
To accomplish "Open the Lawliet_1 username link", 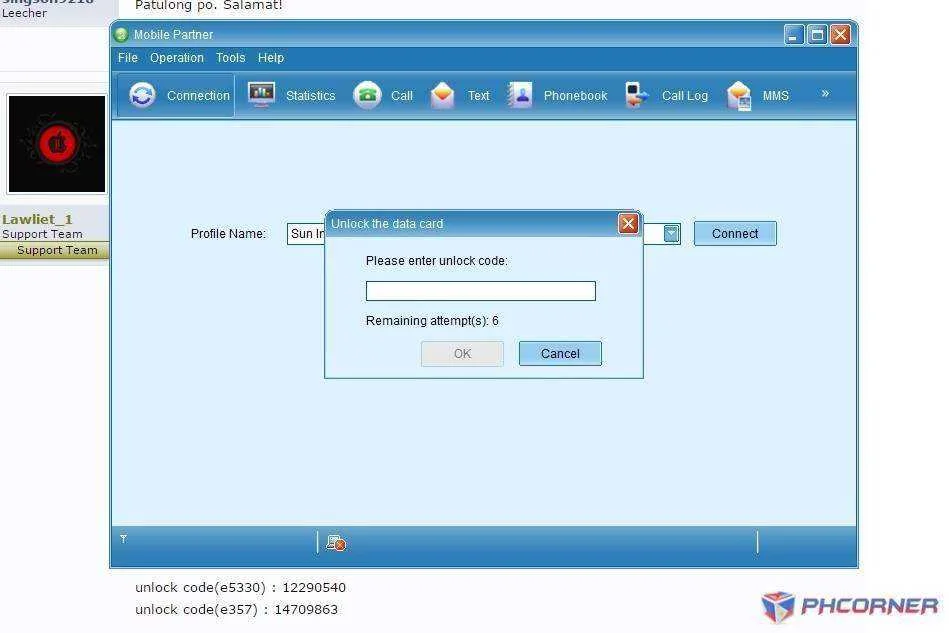I will [37, 219].
